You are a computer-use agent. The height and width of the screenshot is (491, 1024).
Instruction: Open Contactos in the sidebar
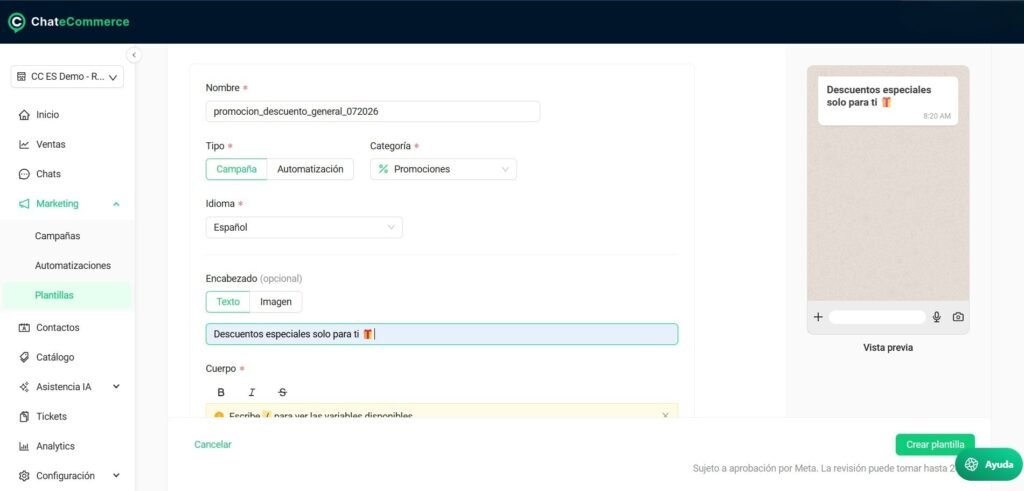pos(57,328)
